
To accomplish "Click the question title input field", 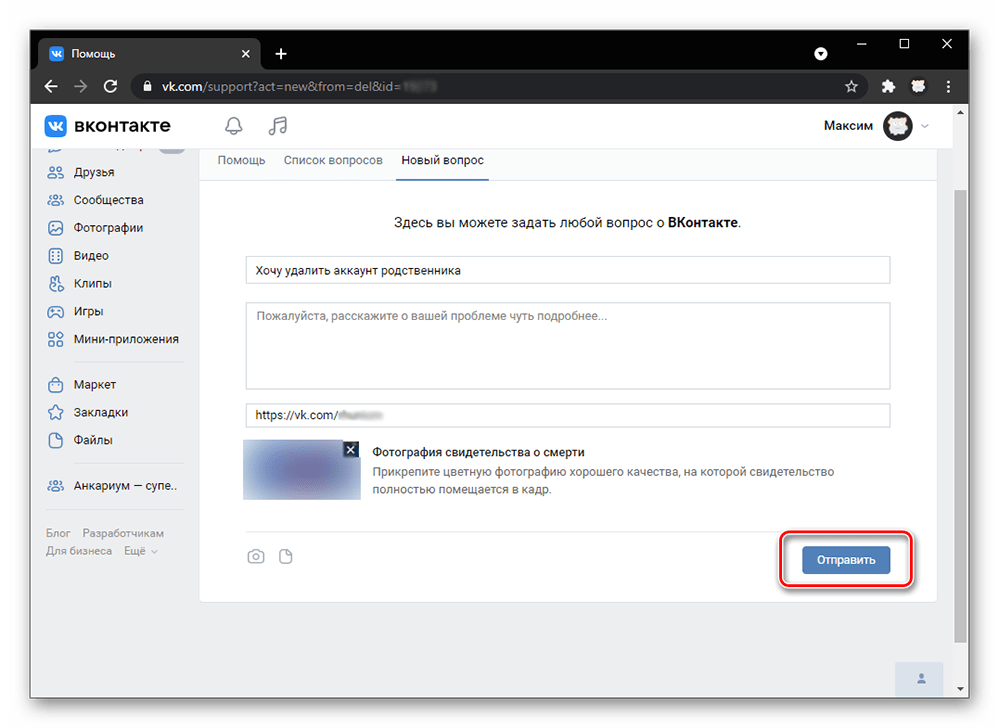I will (x=568, y=270).
